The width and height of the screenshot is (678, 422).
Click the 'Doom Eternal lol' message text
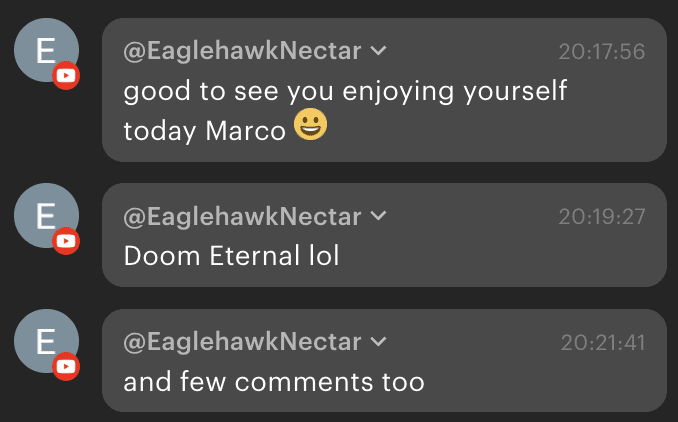pos(231,255)
